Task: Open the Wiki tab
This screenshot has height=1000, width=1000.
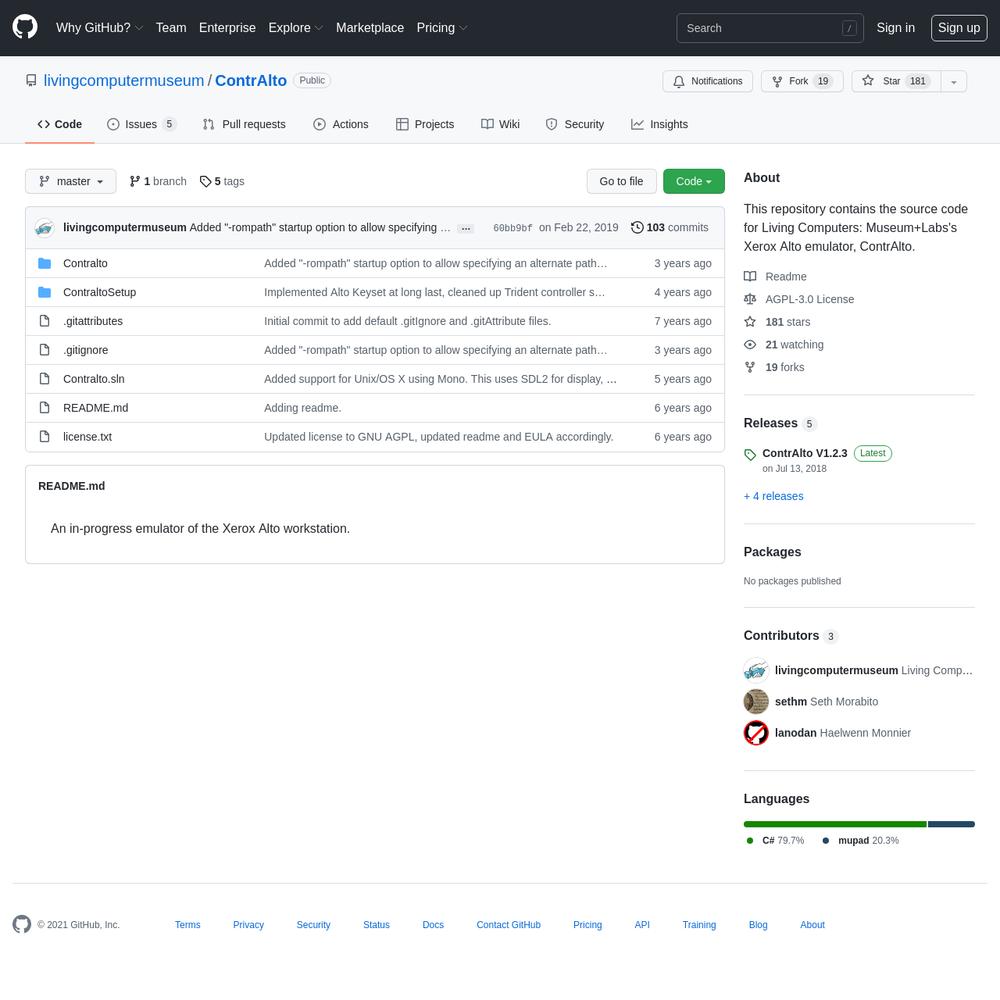Action: 501,124
